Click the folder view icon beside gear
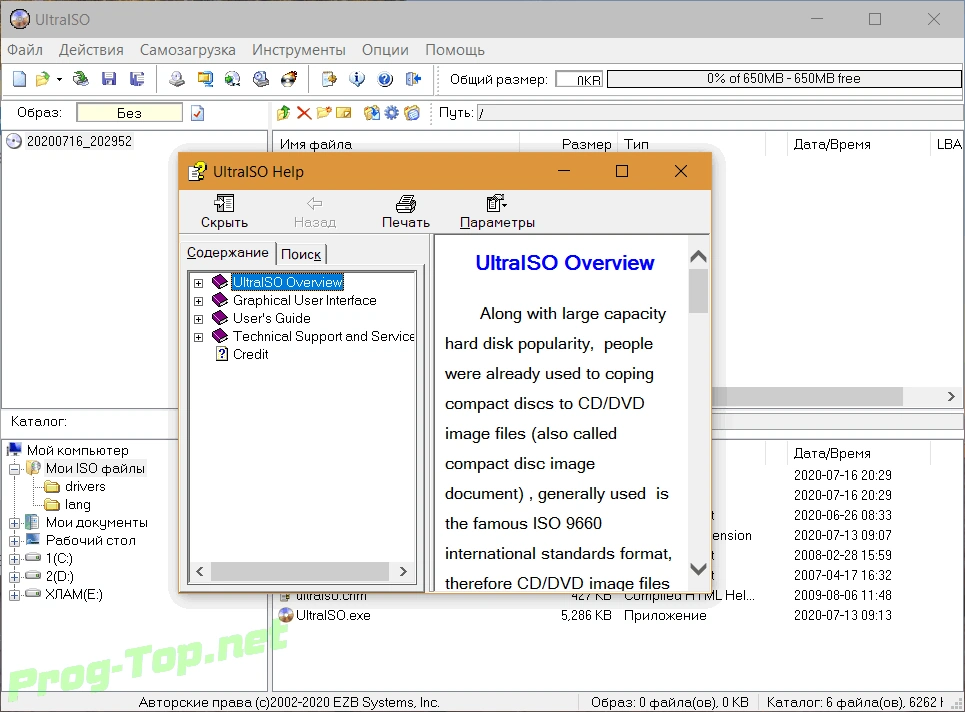Image resolution: width=965 pixels, height=712 pixels. (412, 113)
